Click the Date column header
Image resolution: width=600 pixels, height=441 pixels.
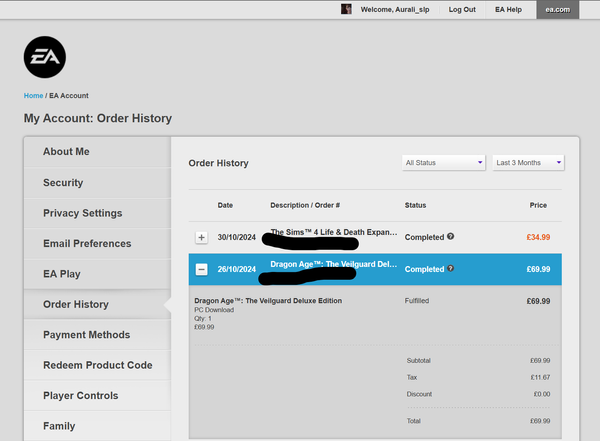pyautogui.click(x=225, y=205)
